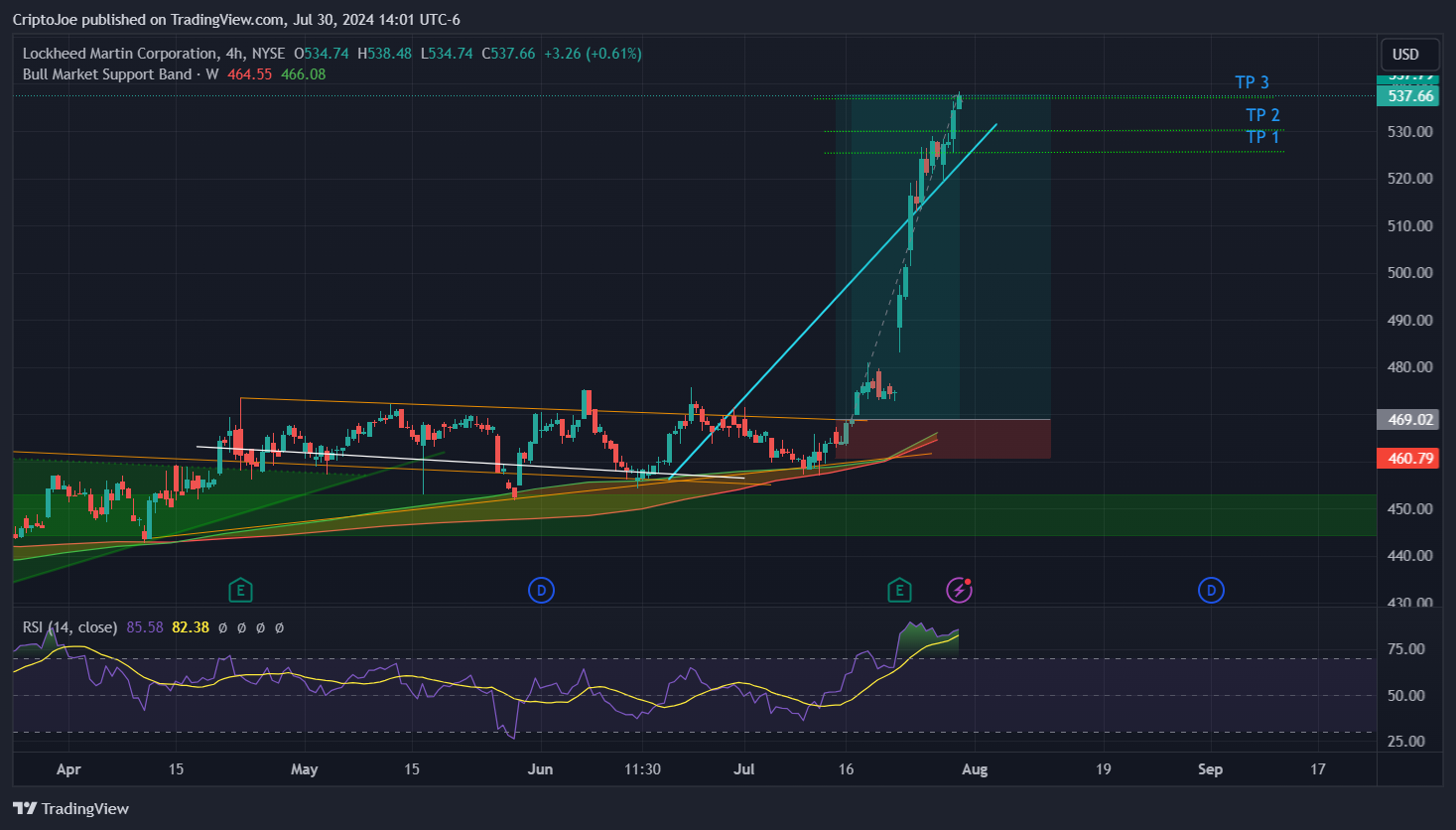This screenshot has width=1456, height=830.
Task: Click the dividend 'D' marker near June
Action: tap(541, 591)
